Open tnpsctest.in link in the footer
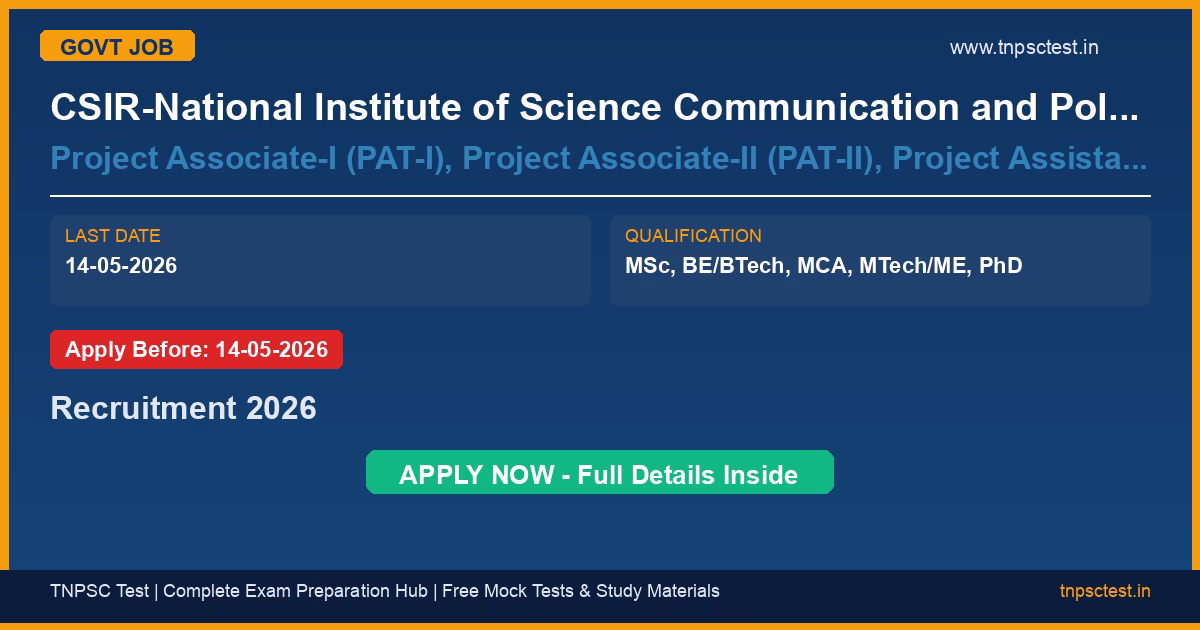This screenshot has height=630, width=1200. (1105, 591)
